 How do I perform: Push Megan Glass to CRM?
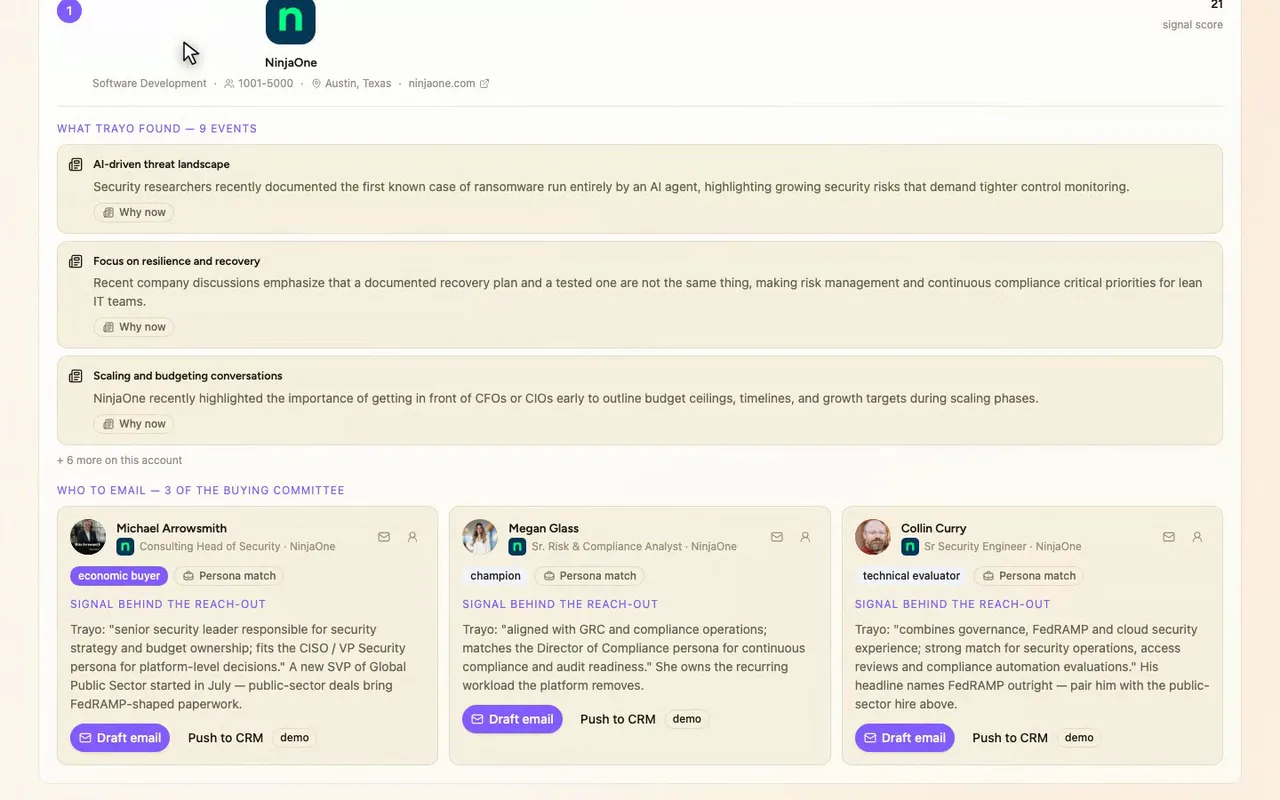pyautogui.click(x=618, y=719)
